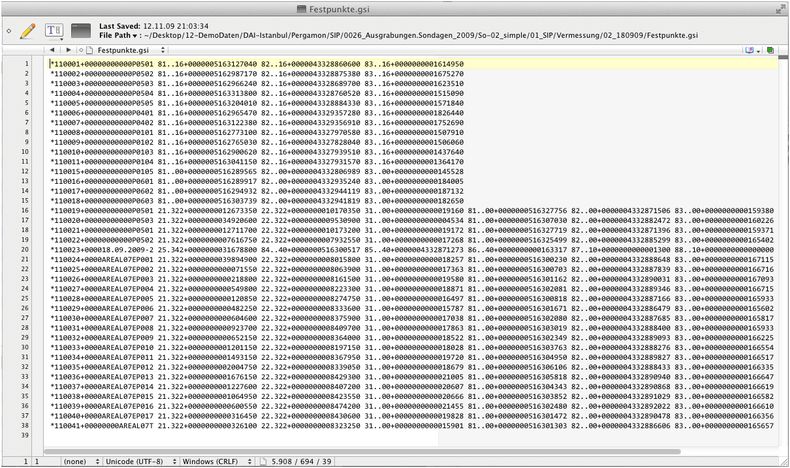Image resolution: width=790 pixels, height=468 pixels.
Task: Click line number 12 in the gutter
Action: [x=25, y=171]
